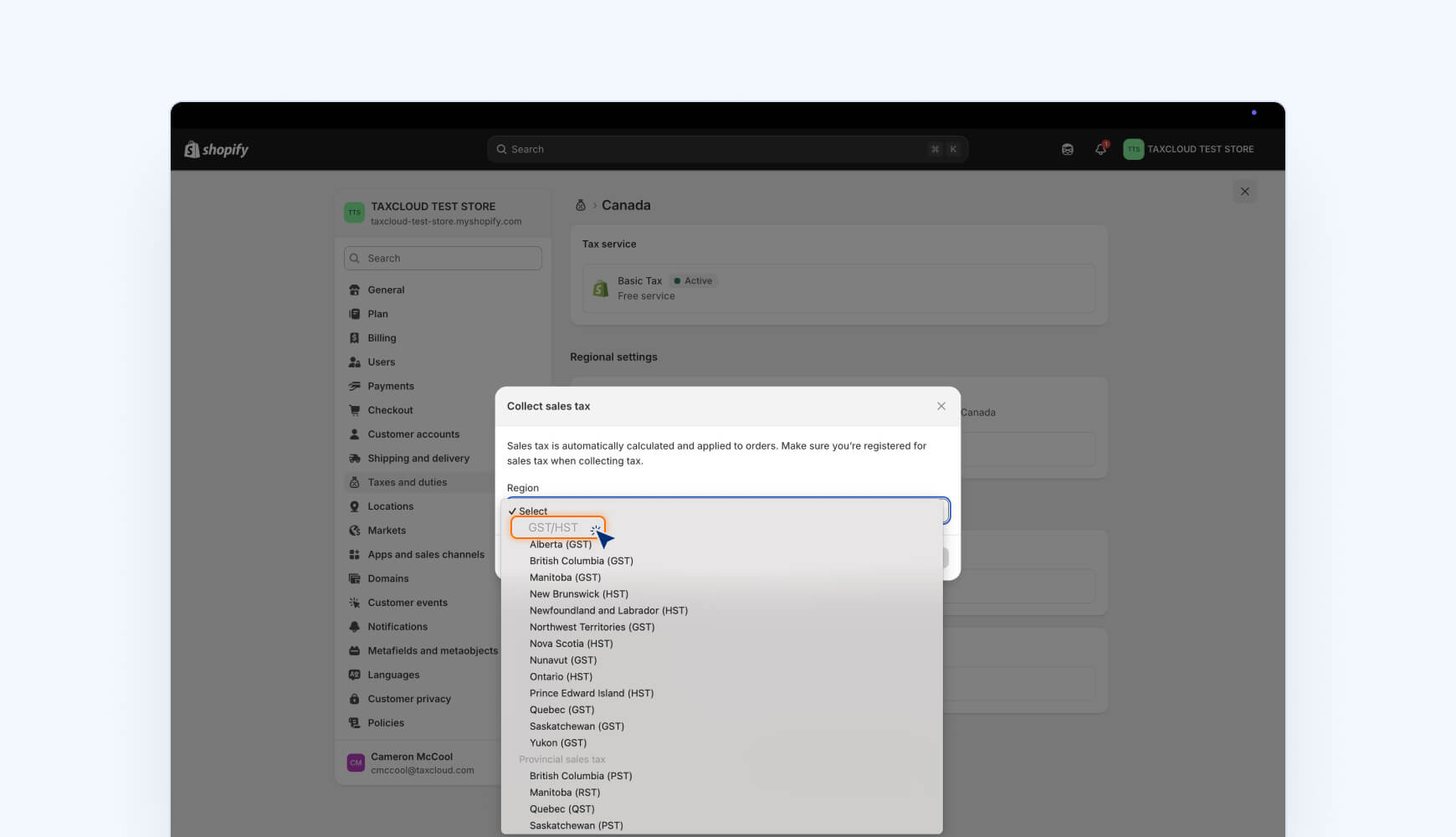Open the Checkout settings page
This screenshot has width=1456, height=837.
click(x=390, y=410)
